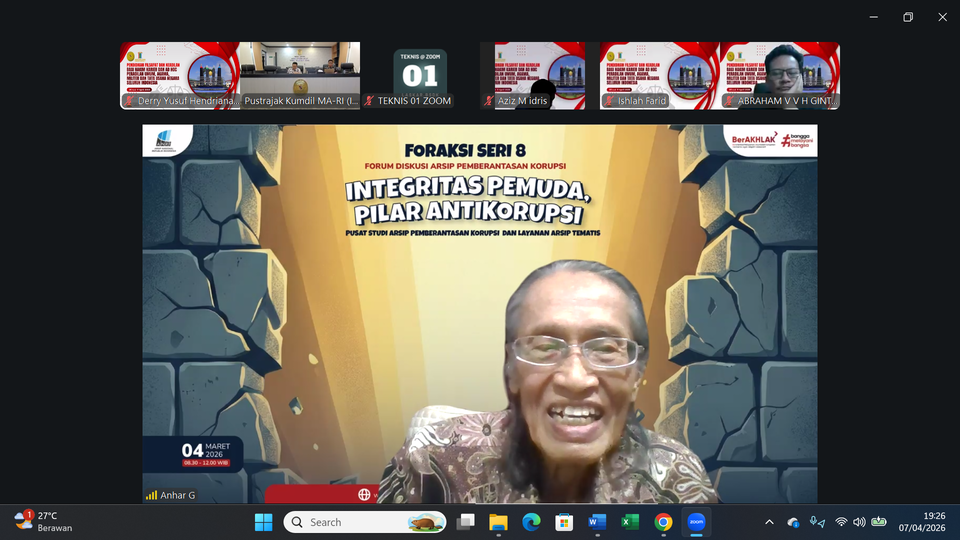Click muted microphone icon on TEKNIS 01 ZOOM
960x540 pixels.
tap(369, 100)
